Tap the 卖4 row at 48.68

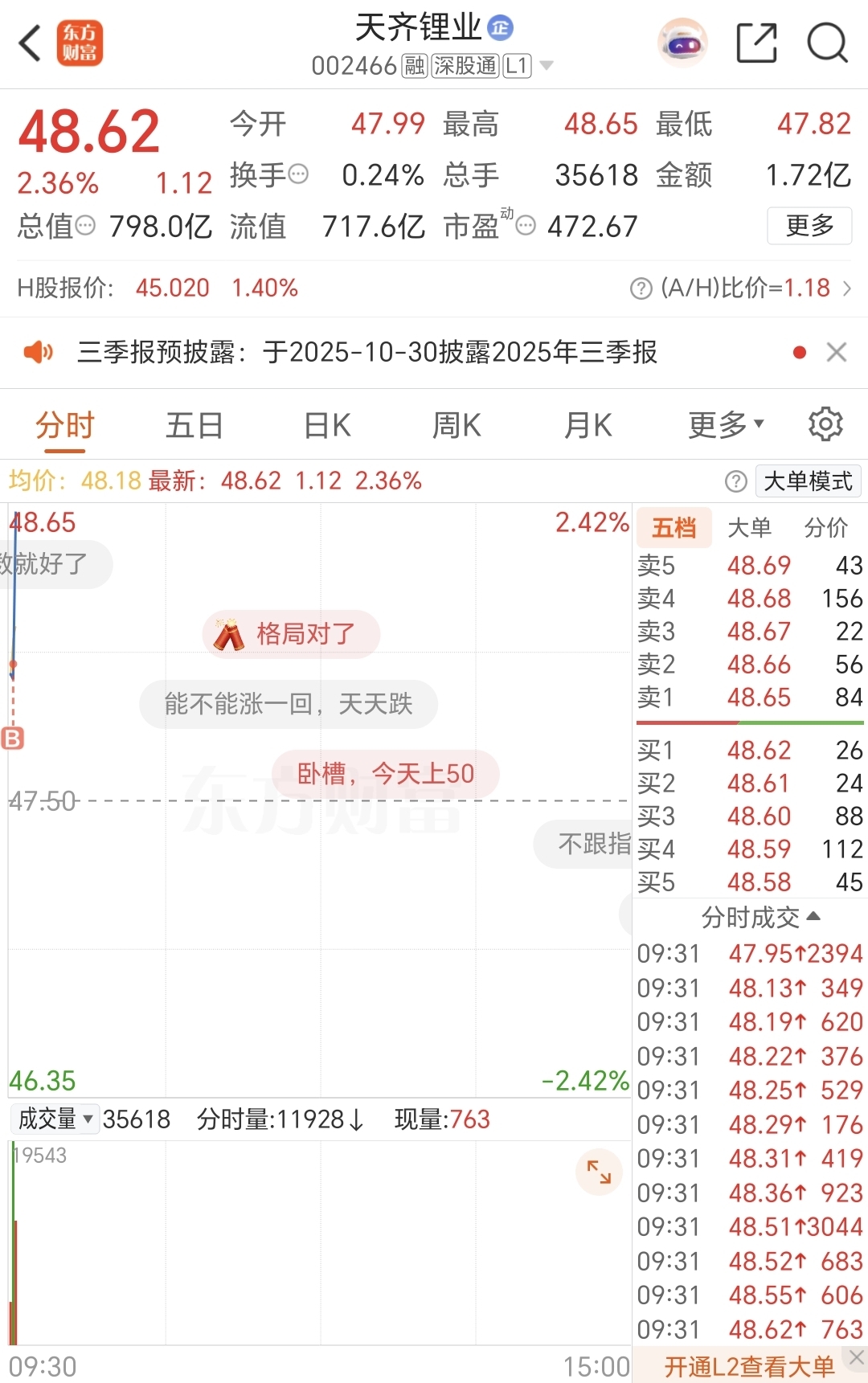(750, 599)
